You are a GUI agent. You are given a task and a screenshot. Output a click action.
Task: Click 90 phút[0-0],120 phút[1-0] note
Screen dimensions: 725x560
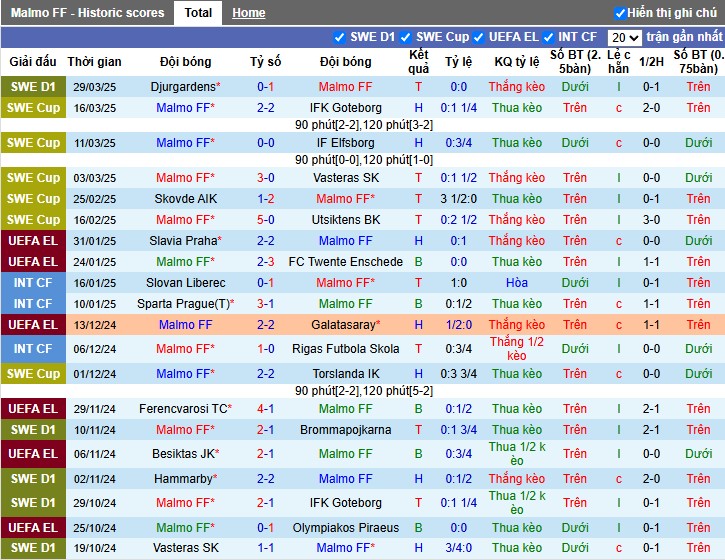[x=364, y=160]
